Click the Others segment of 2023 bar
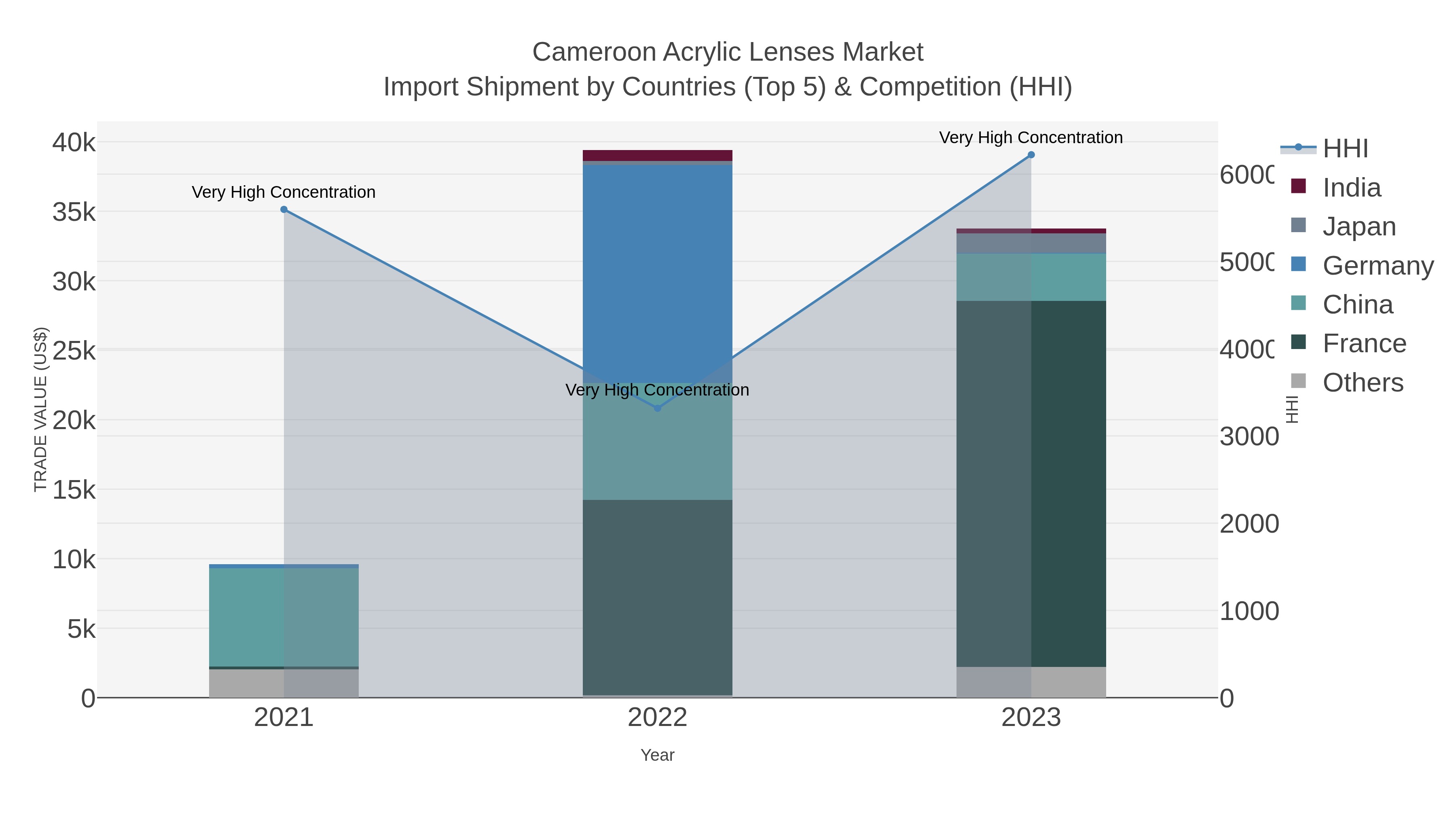The width and height of the screenshot is (1456, 819). pyautogui.click(x=1031, y=682)
